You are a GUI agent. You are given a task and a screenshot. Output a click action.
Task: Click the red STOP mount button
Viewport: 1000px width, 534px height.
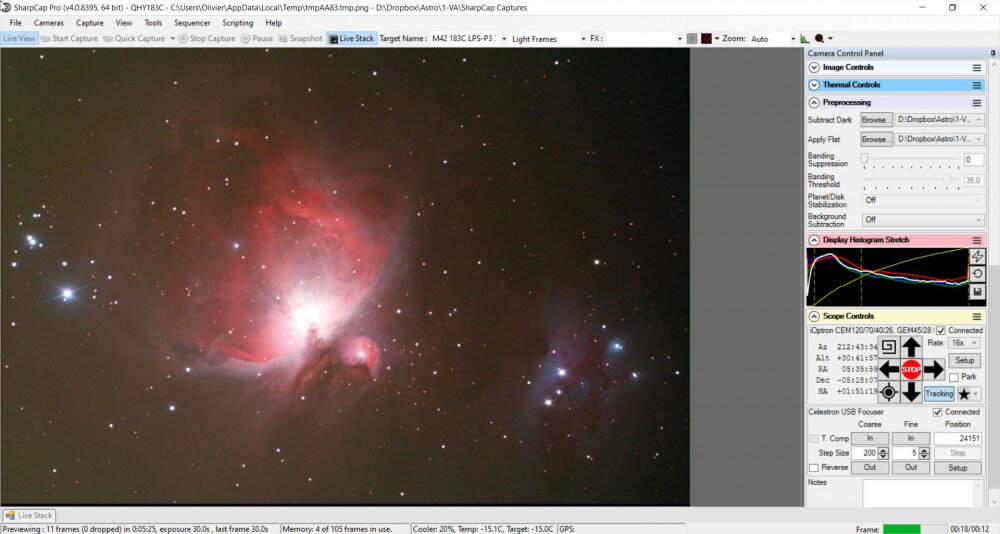911,369
